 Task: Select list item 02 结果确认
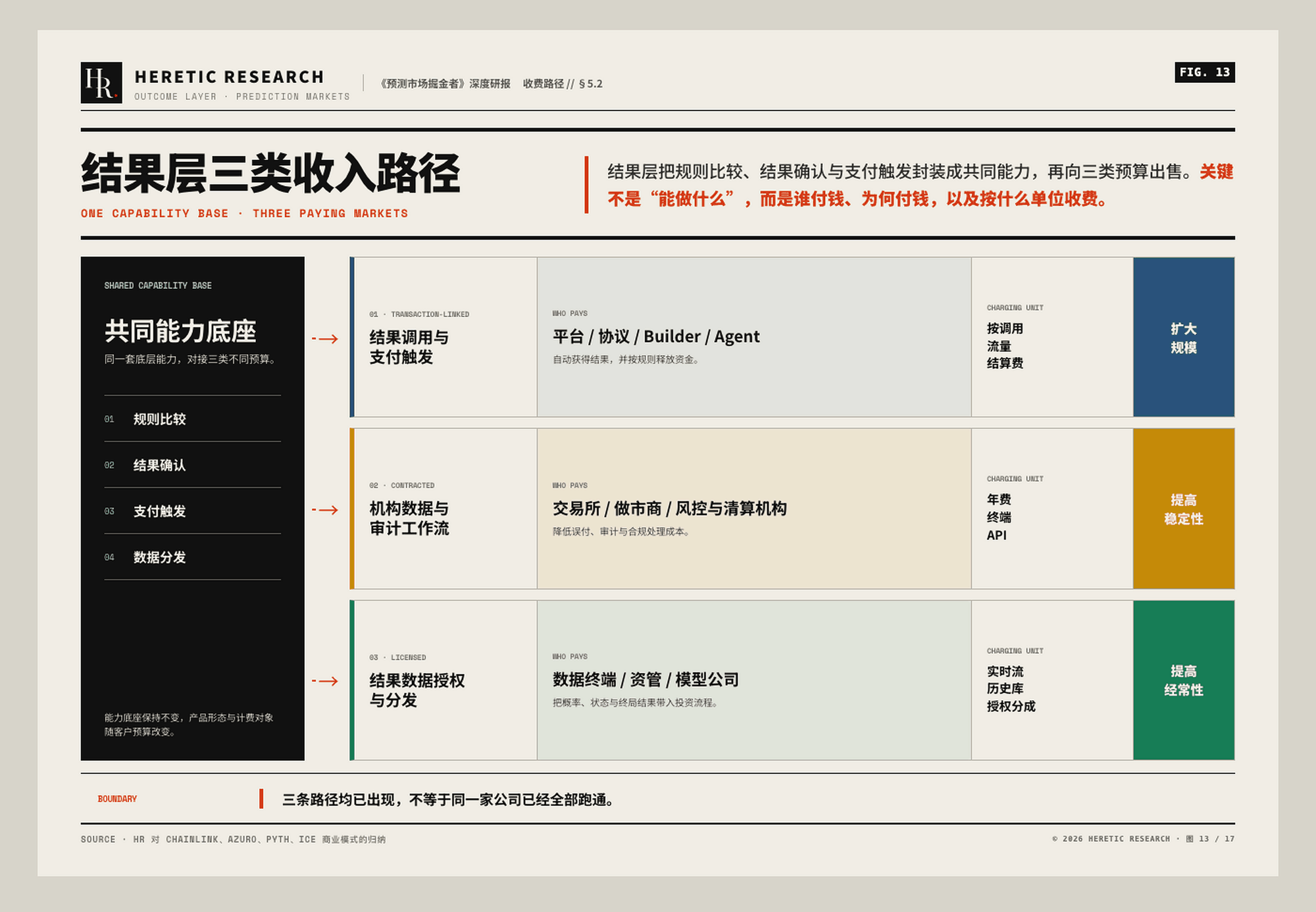[192, 465]
